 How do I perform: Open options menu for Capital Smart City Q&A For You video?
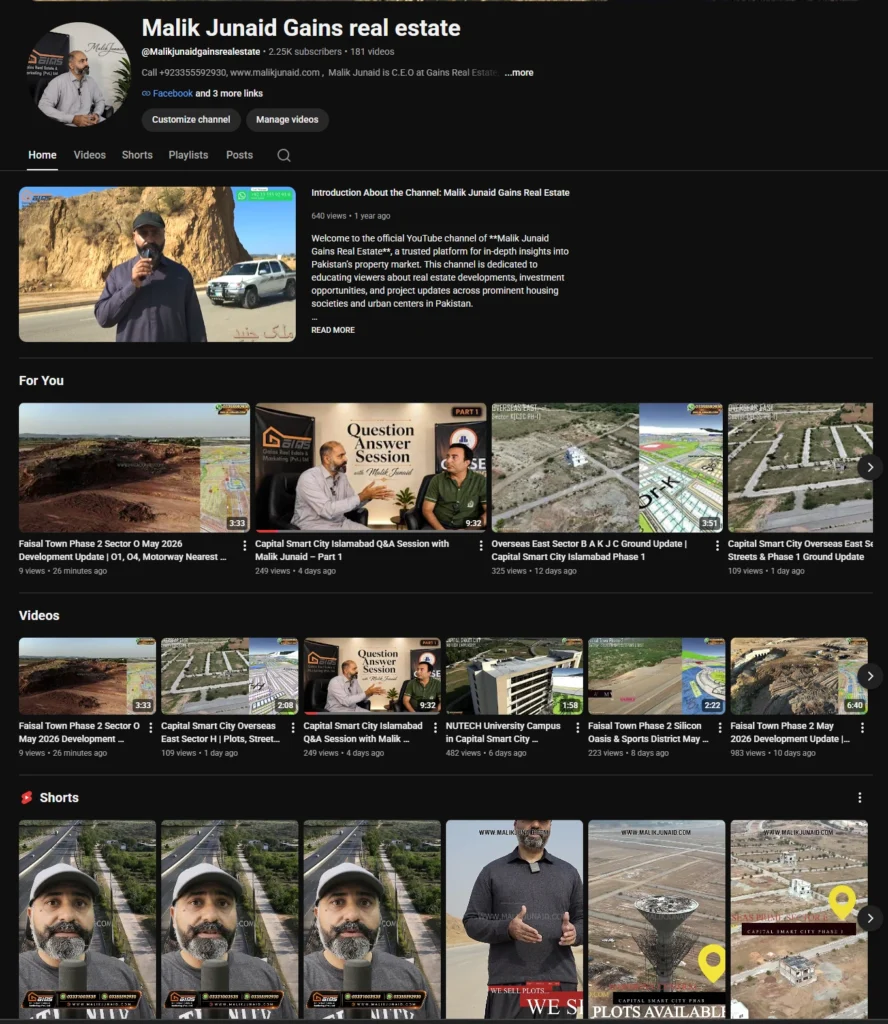click(481, 545)
